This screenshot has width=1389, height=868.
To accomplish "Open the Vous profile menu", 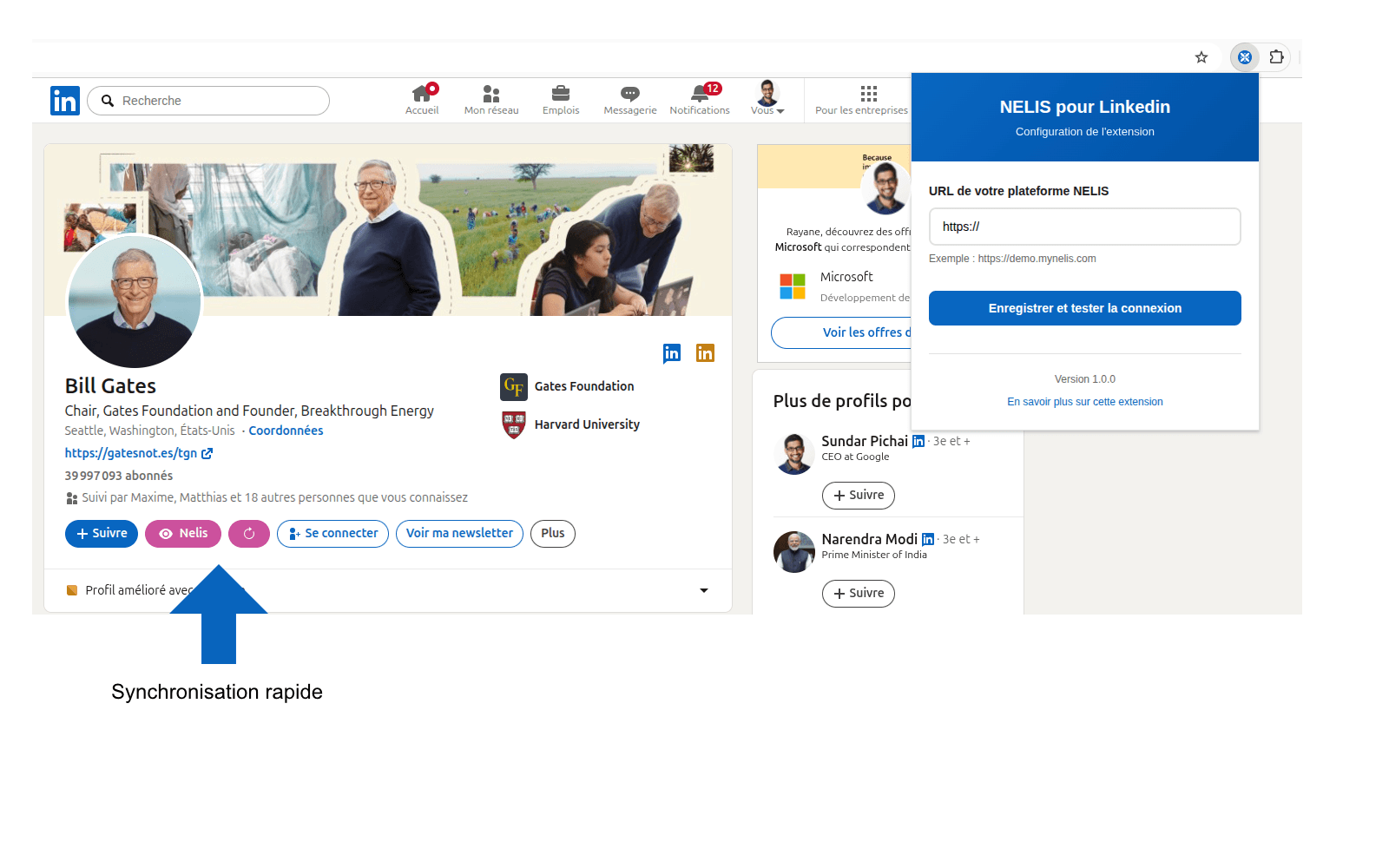I will (x=767, y=98).
